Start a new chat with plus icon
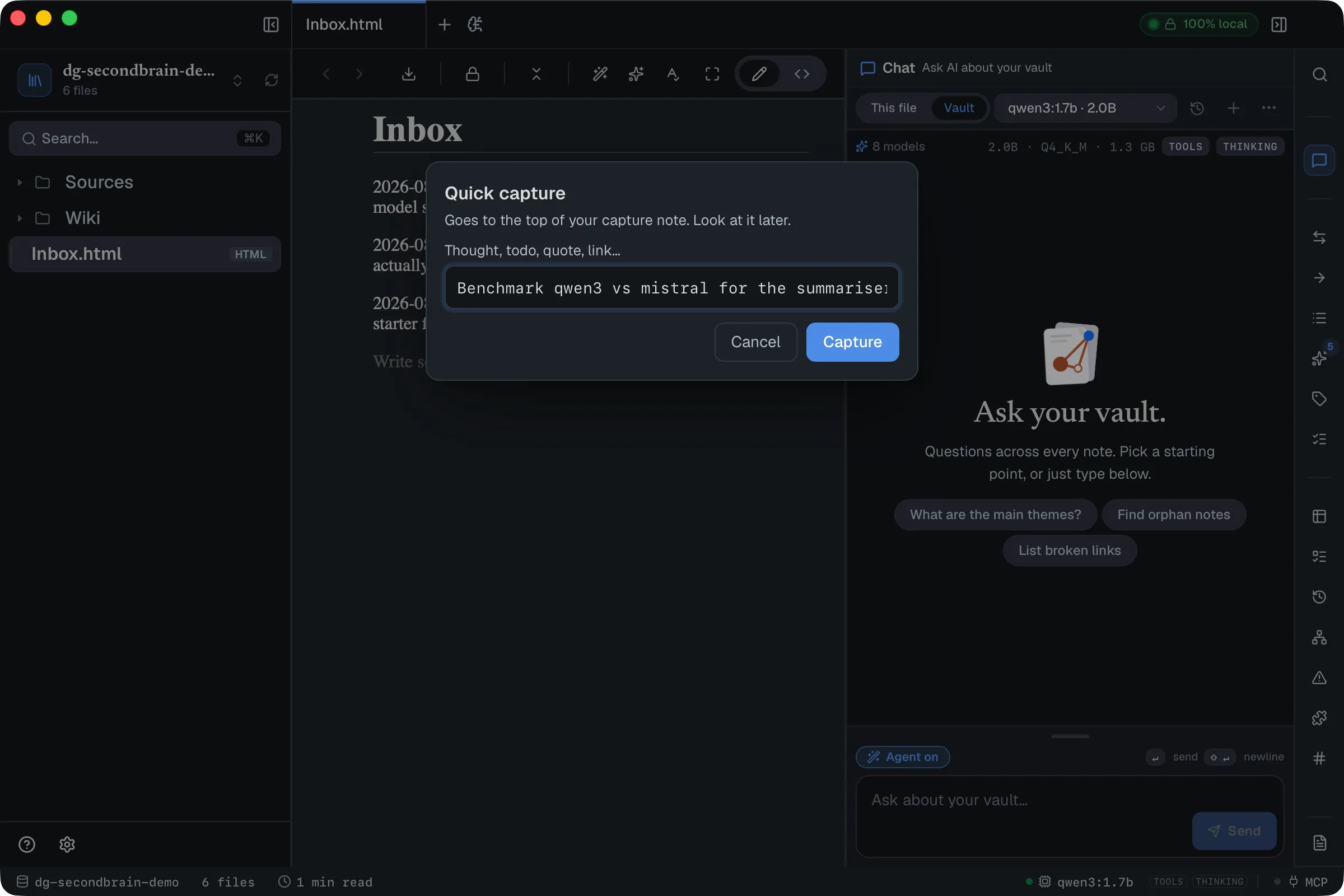 [x=1233, y=108]
